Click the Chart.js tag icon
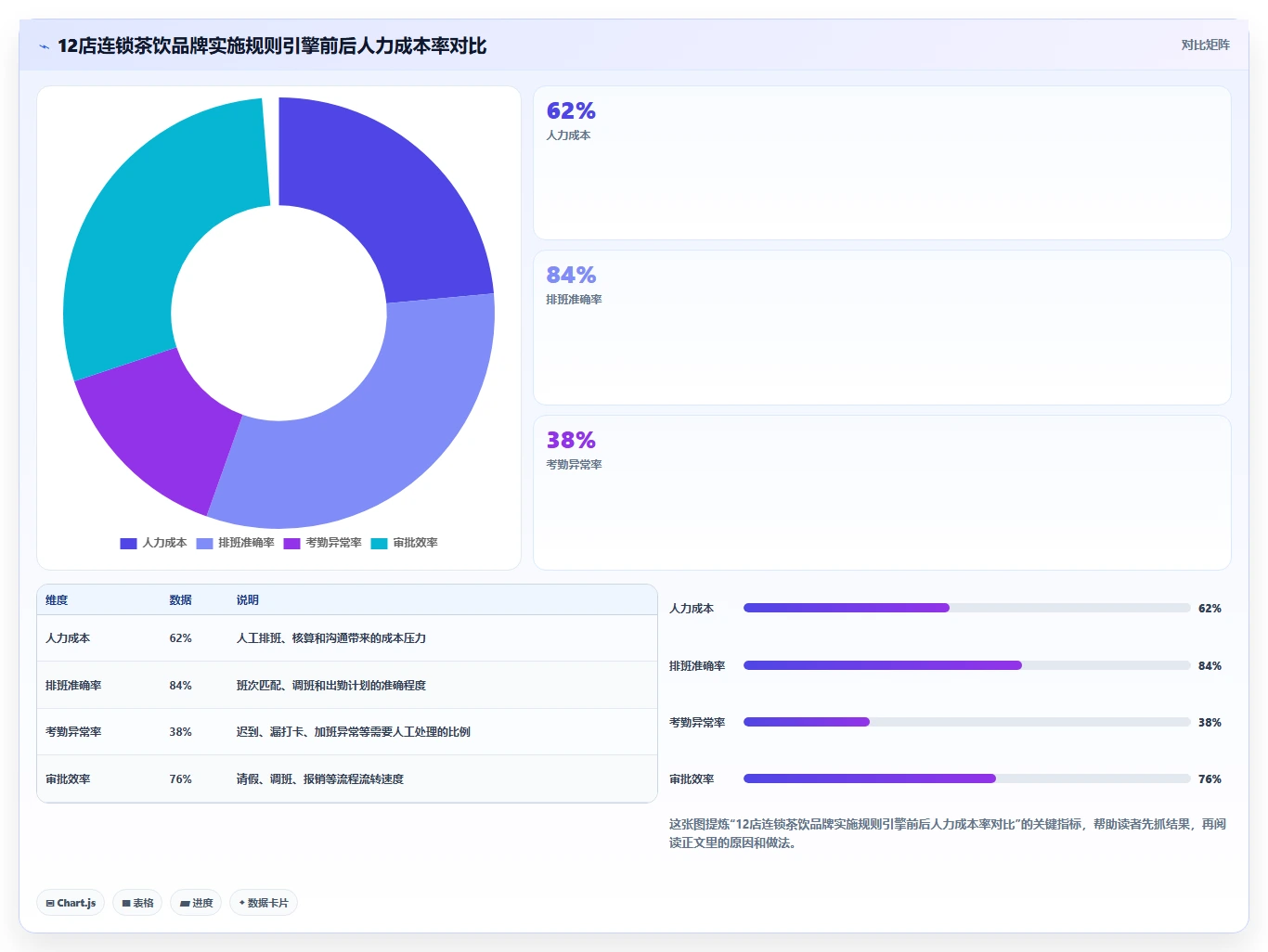 (x=50, y=903)
